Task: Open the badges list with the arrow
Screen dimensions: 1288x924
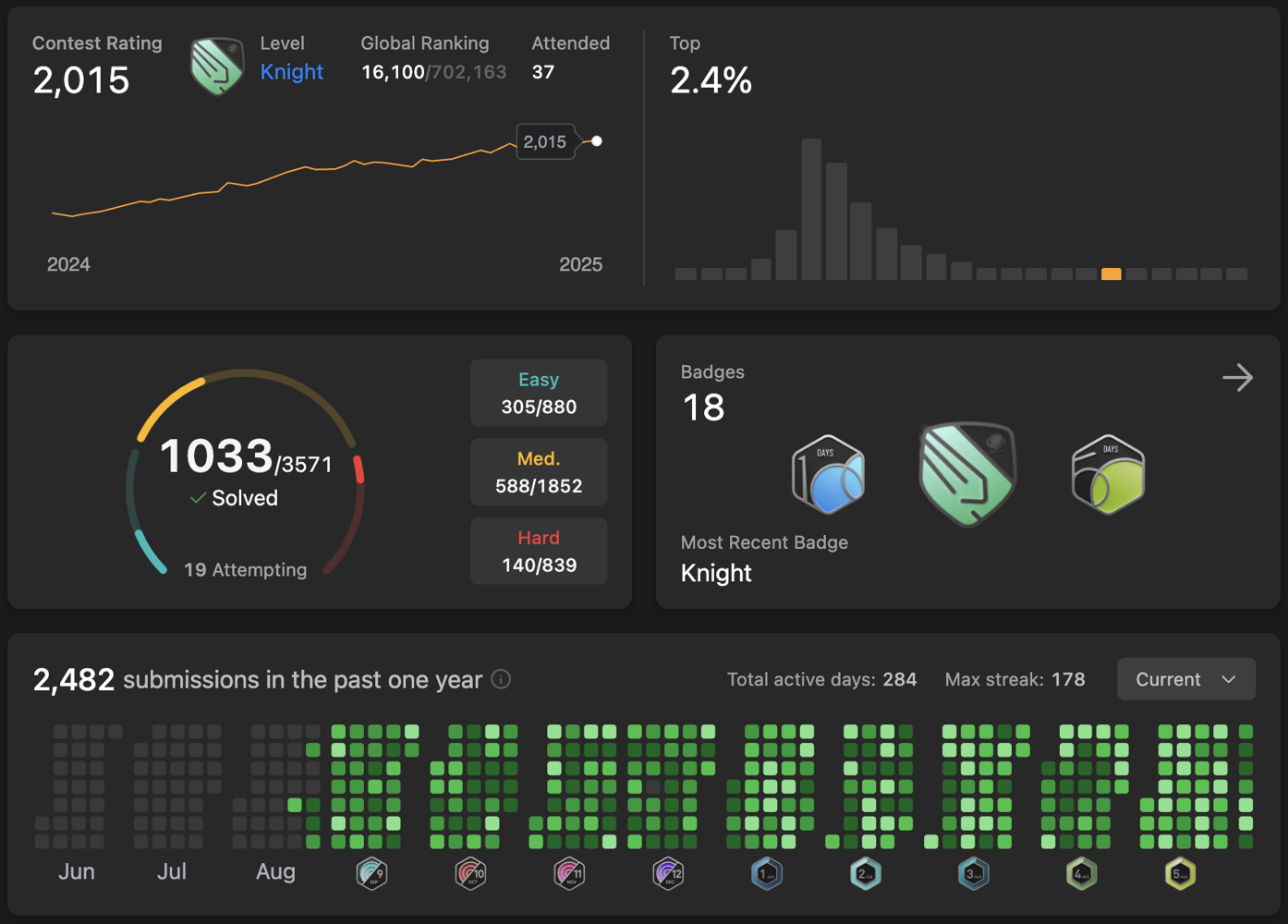Action: coord(1237,377)
